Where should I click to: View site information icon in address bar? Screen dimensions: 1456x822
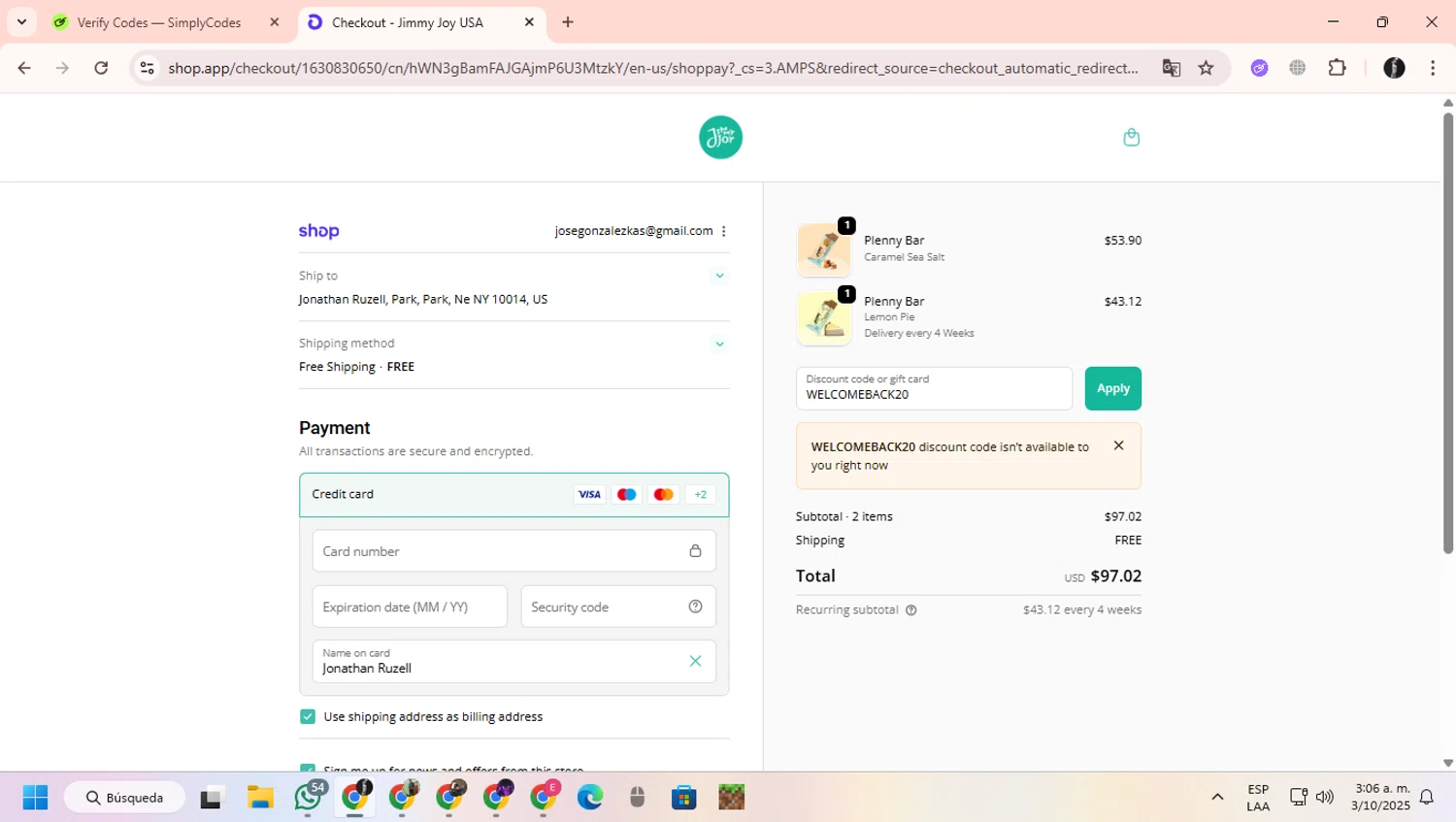pyautogui.click(x=148, y=68)
